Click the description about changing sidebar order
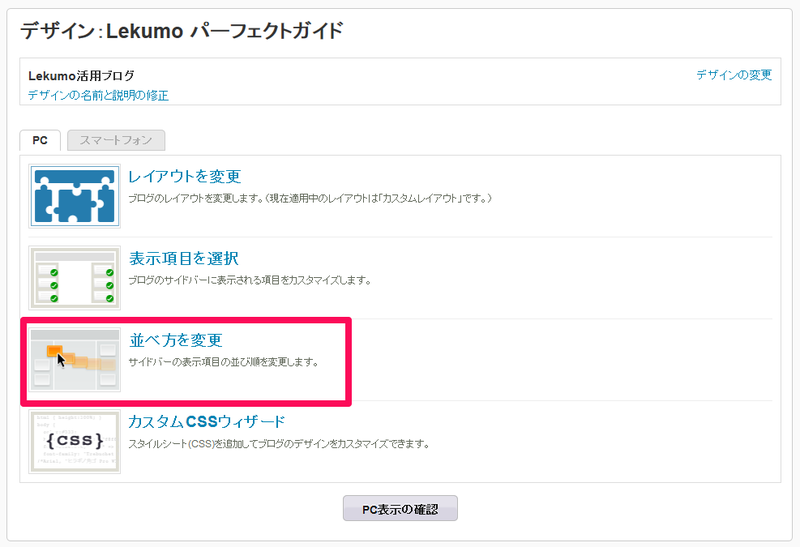This screenshot has height=547, width=800. [x=223, y=362]
